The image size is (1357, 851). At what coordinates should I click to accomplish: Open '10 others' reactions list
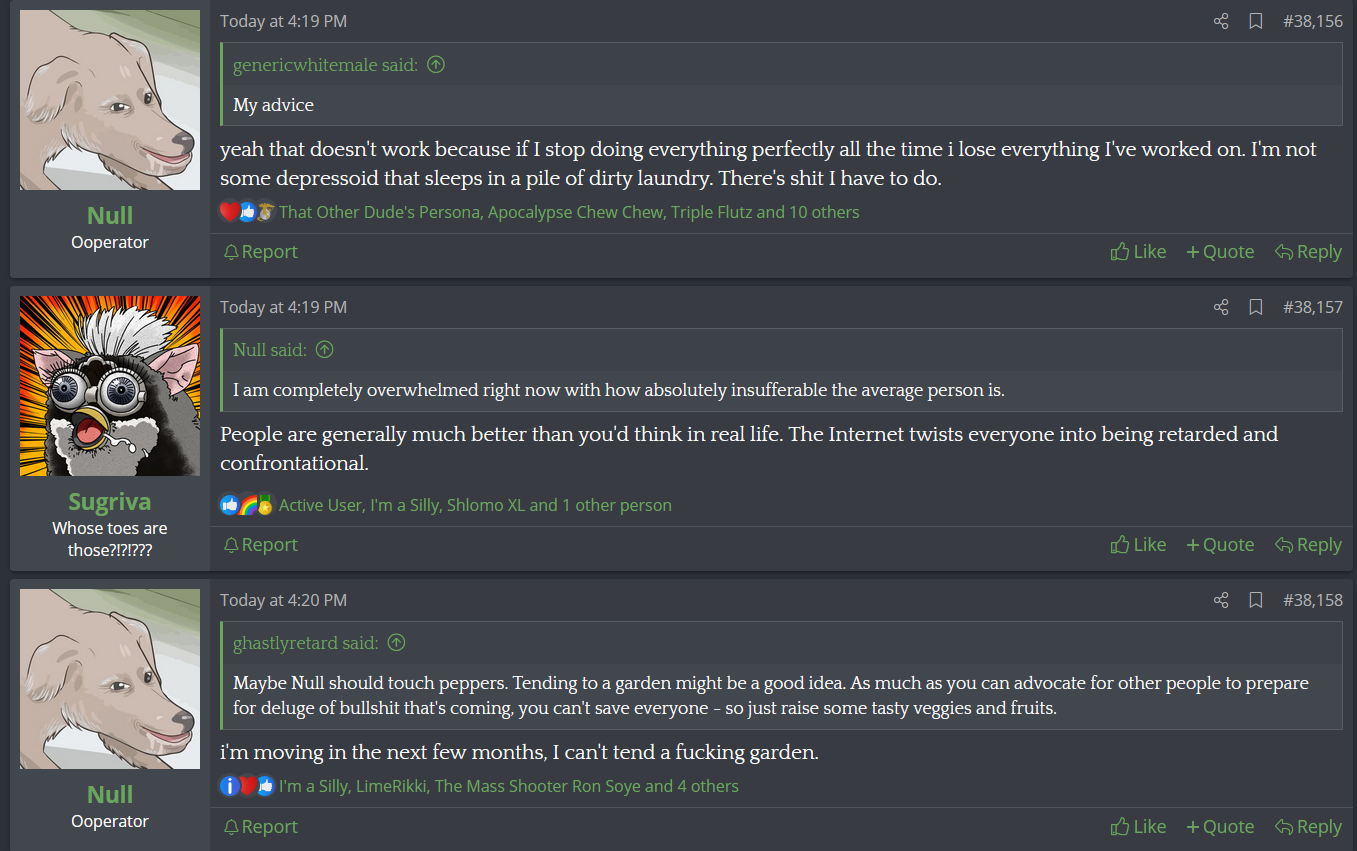coord(823,212)
